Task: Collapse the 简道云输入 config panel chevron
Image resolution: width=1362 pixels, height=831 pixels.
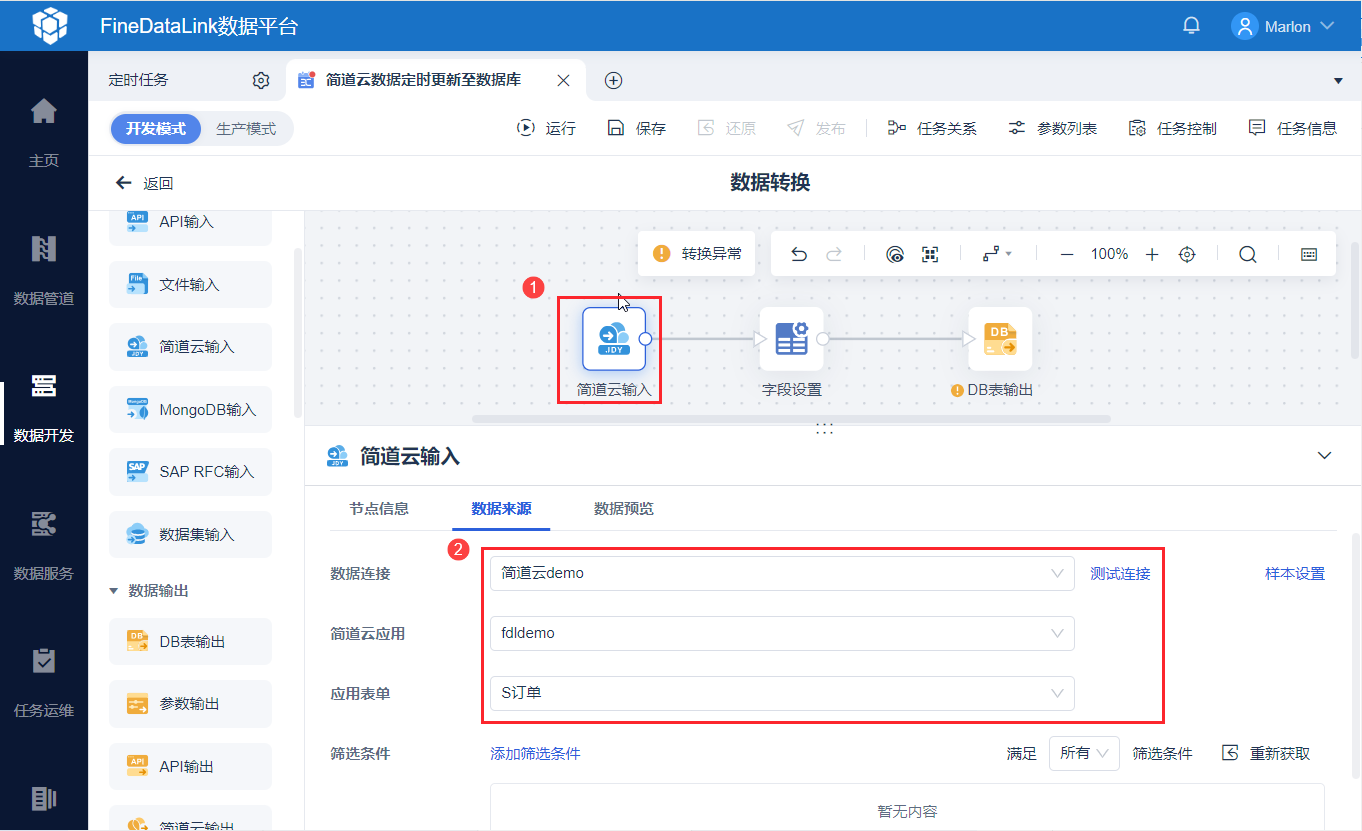Action: pos(1325,456)
